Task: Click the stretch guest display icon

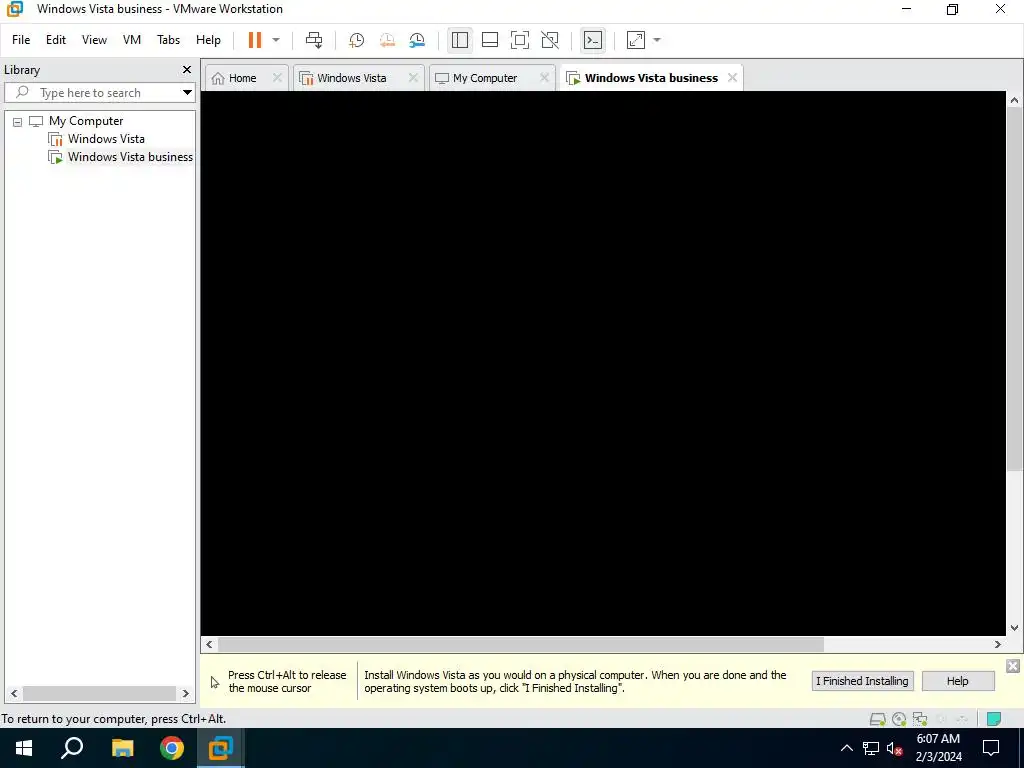Action: [635, 40]
